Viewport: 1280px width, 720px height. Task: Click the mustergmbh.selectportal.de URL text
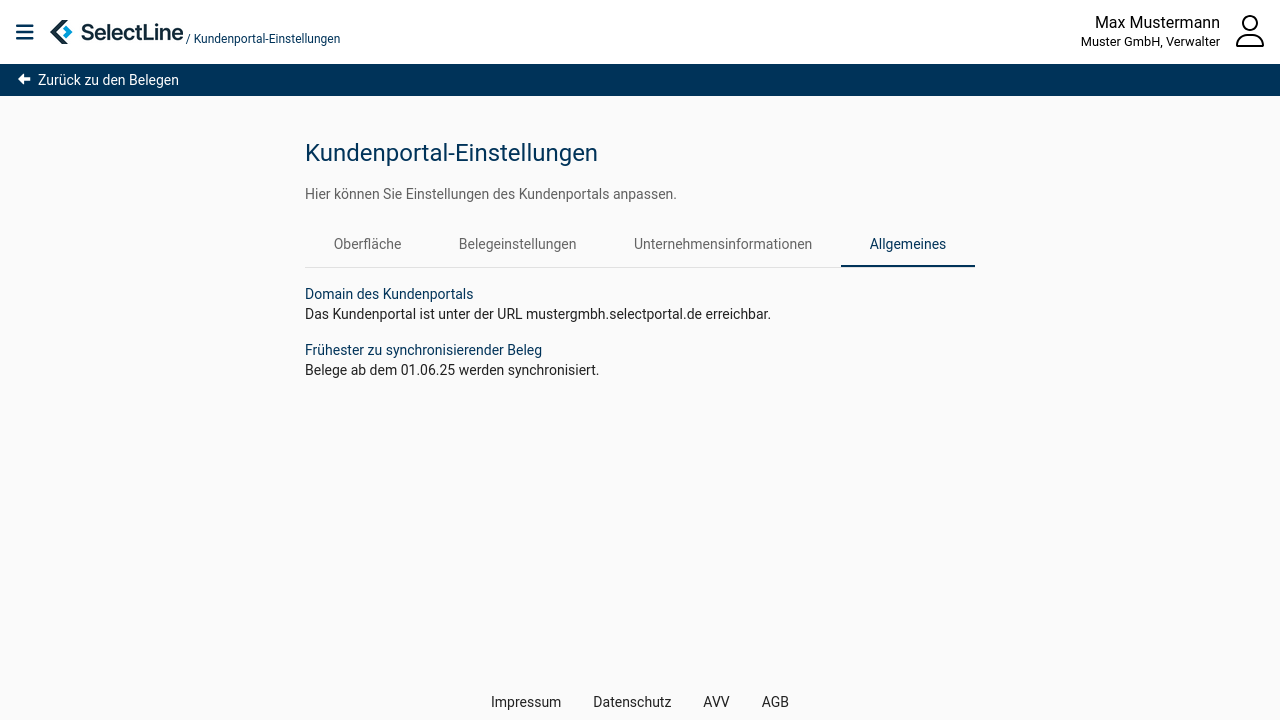click(613, 314)
